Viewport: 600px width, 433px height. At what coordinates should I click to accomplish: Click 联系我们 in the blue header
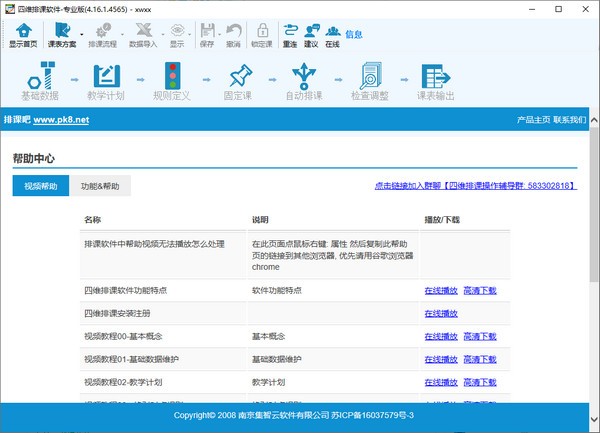(x=570, y=120)
